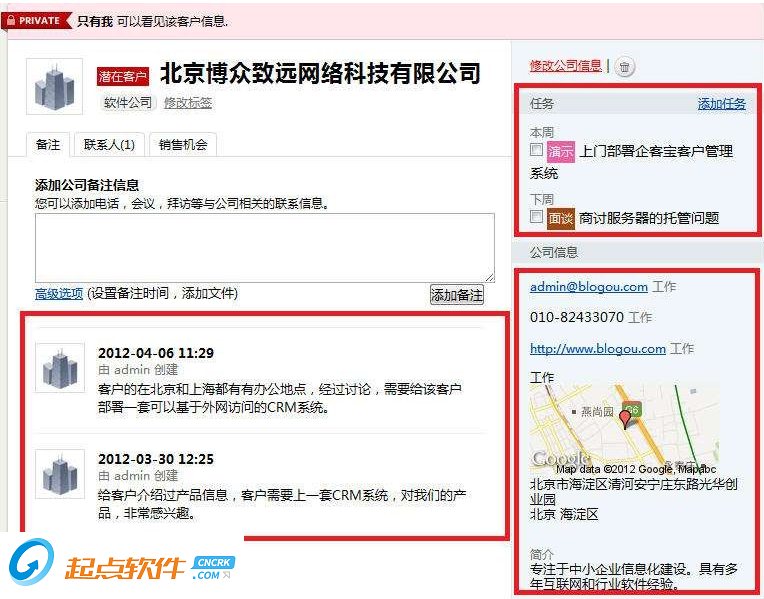The height and width of the screenshot is (599, 764).
Task: Click the 2012-03-30 12:25 note timestamp
Action: [x=156, y=459]
